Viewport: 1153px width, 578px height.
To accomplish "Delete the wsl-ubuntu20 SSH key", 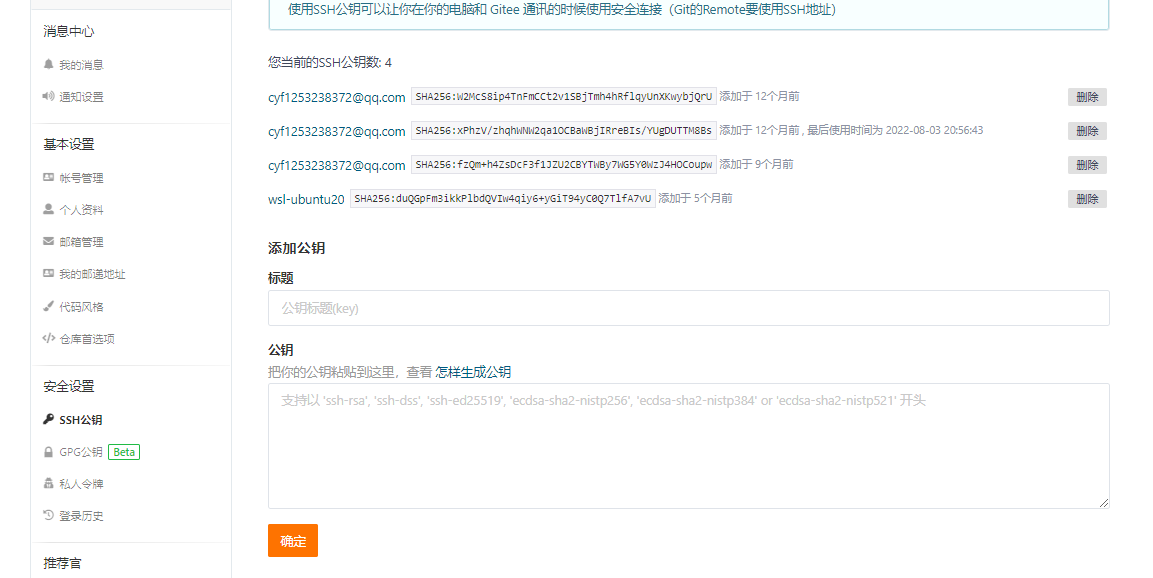I will pyautogui.click(x=1087, y=198).
